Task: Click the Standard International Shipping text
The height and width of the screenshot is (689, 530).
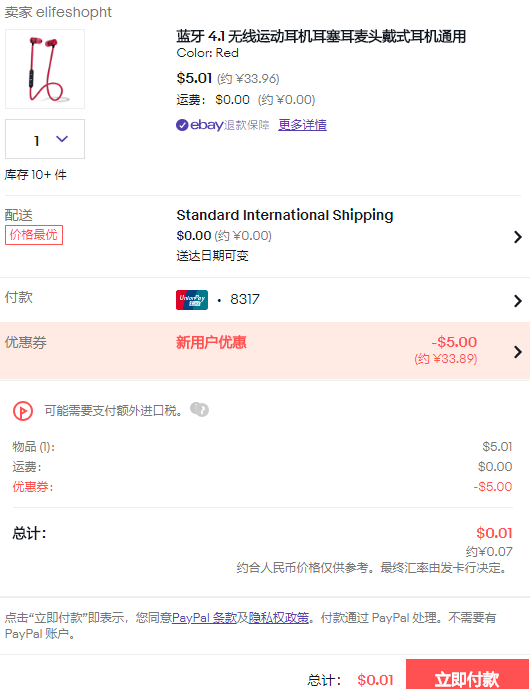Action: click(285, 215)
